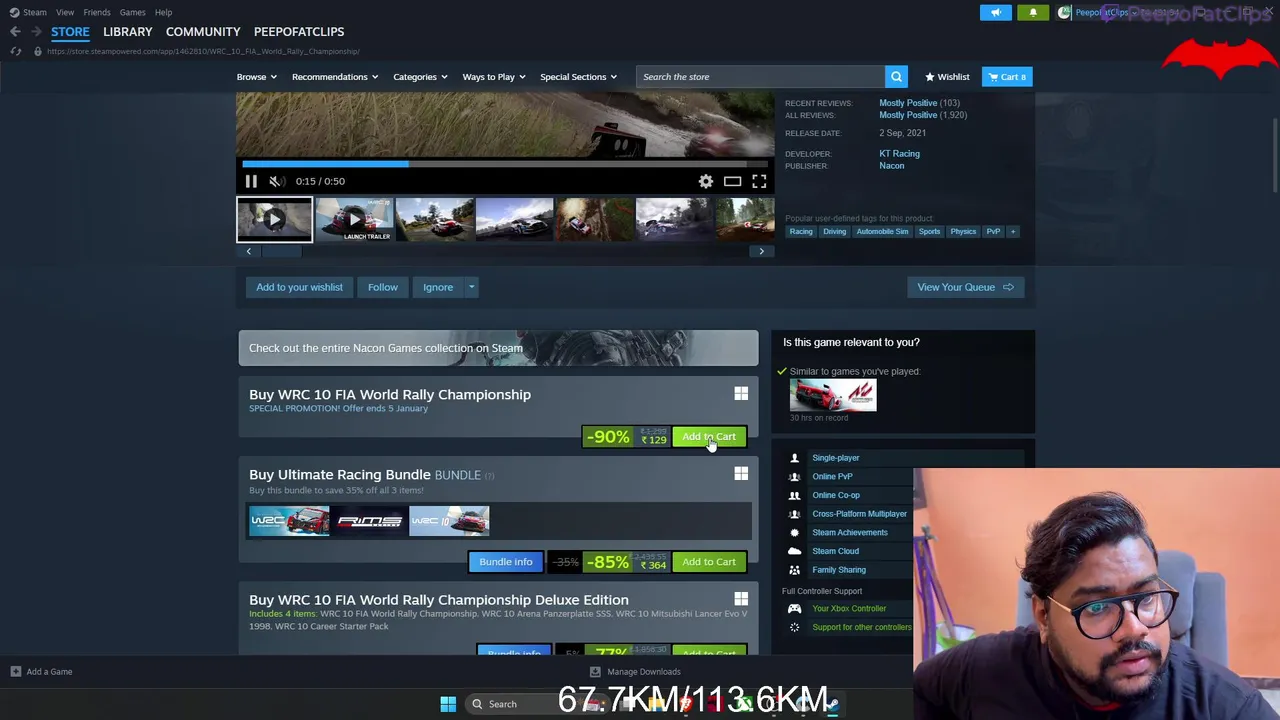Click Add a Game plus icon
The height and width of the screenshot is (720, 1280).
coord(16,672)
